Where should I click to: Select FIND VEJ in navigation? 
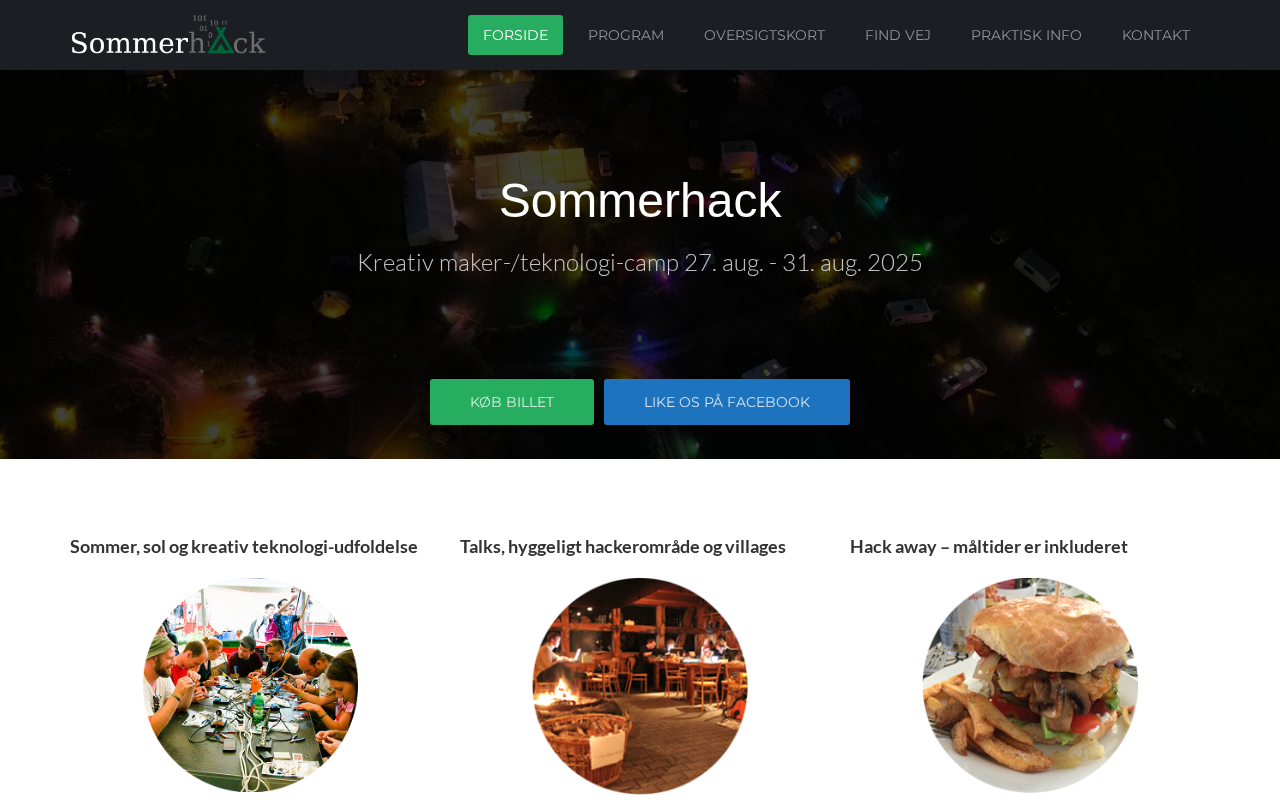pos(898,35)
